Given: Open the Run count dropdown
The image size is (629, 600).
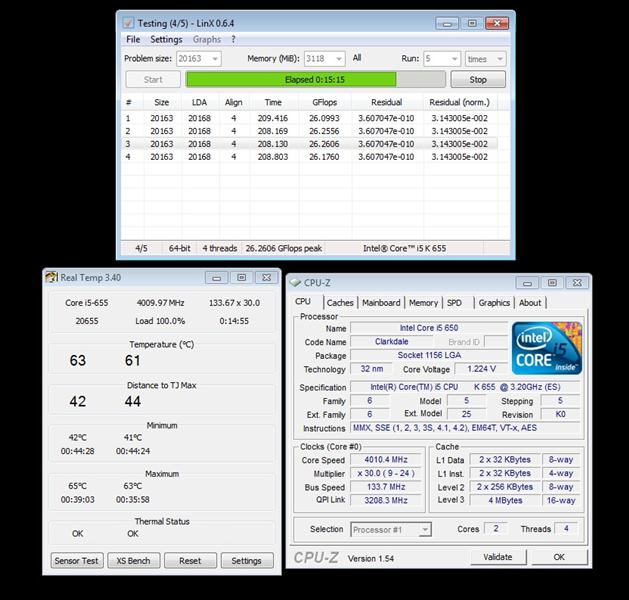Looking at the screenshot, I should (454, 59).
